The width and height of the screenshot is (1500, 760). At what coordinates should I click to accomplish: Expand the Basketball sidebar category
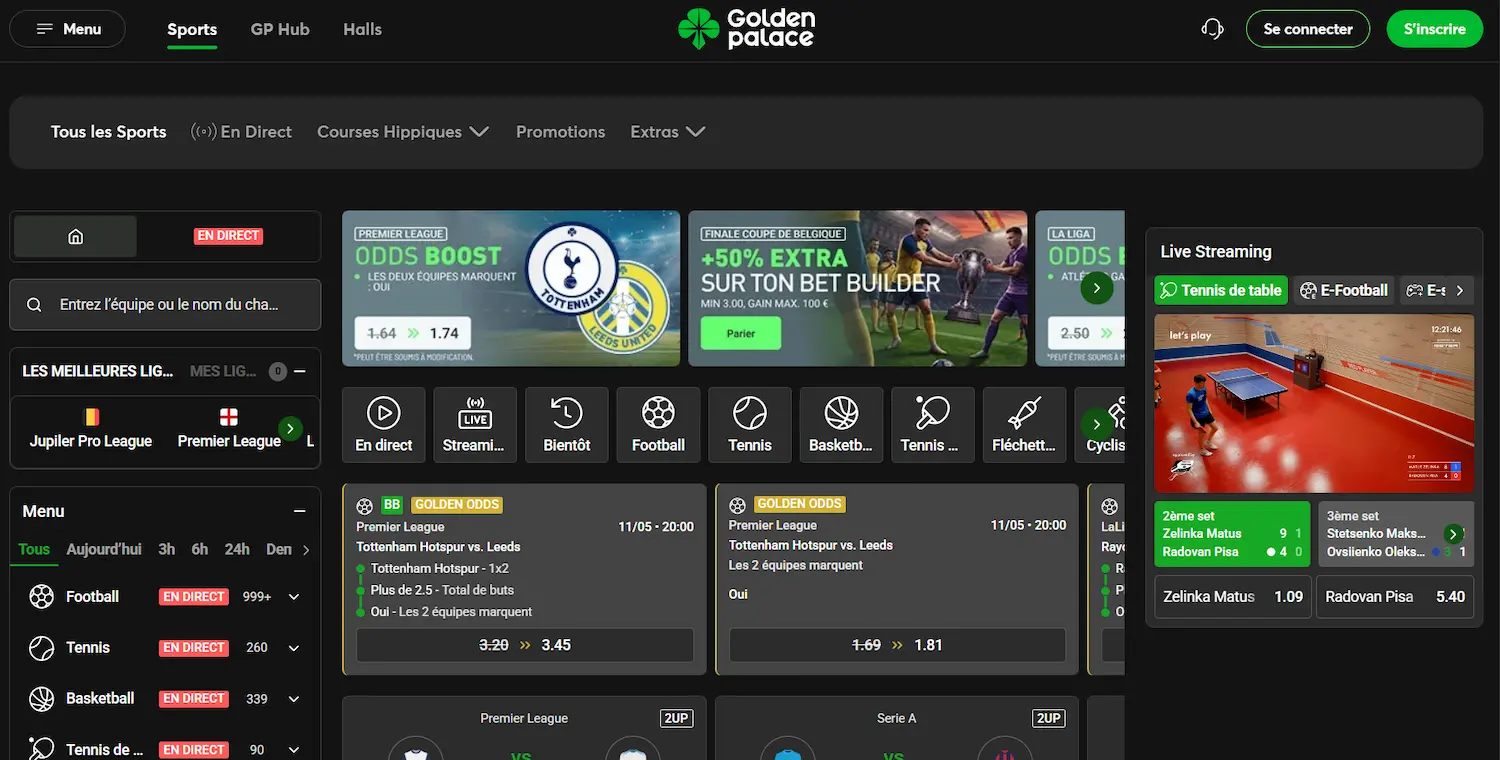[294, 699]
